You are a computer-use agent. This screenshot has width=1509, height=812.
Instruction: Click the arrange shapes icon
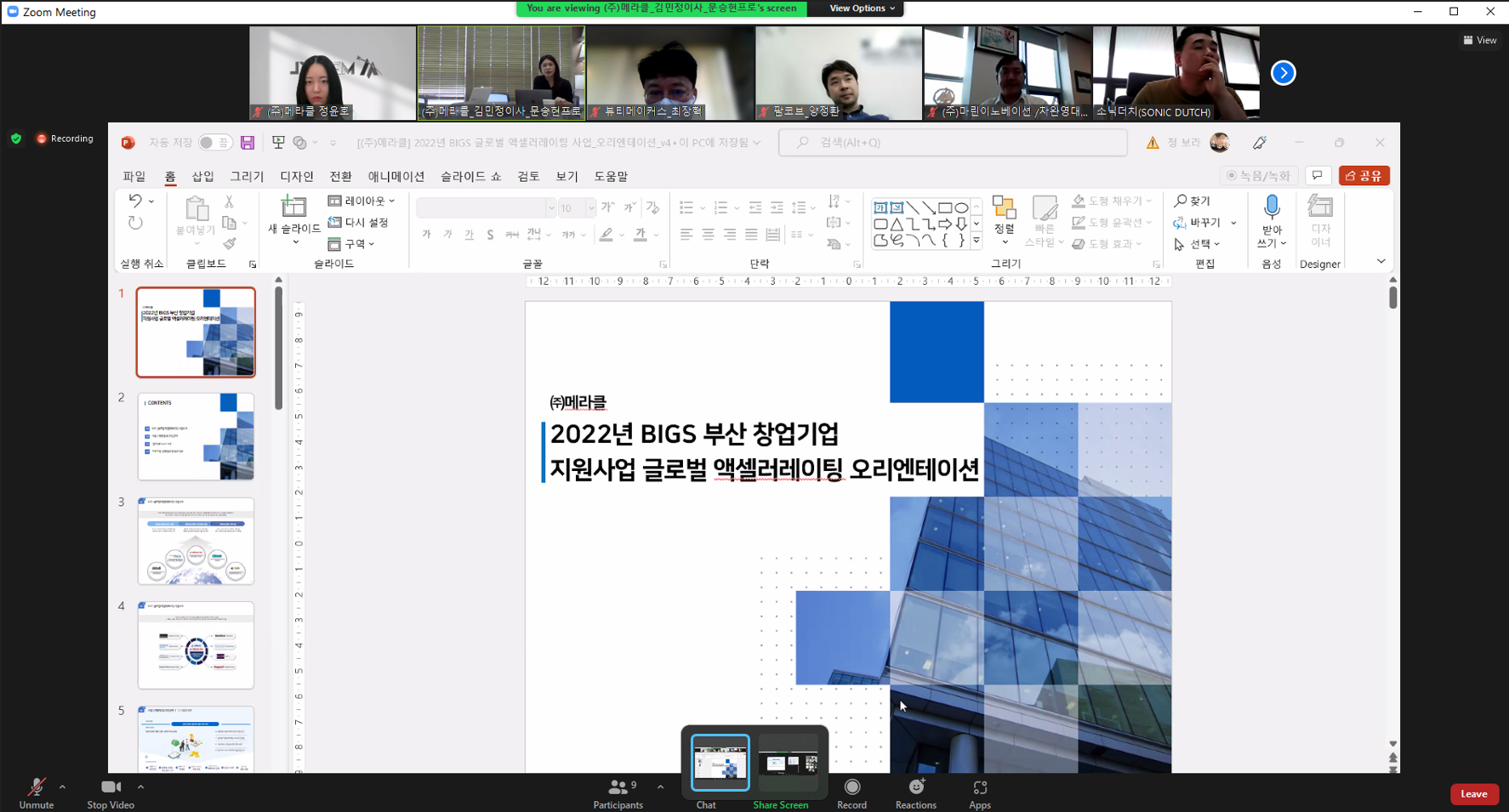tap(1005, 207)
